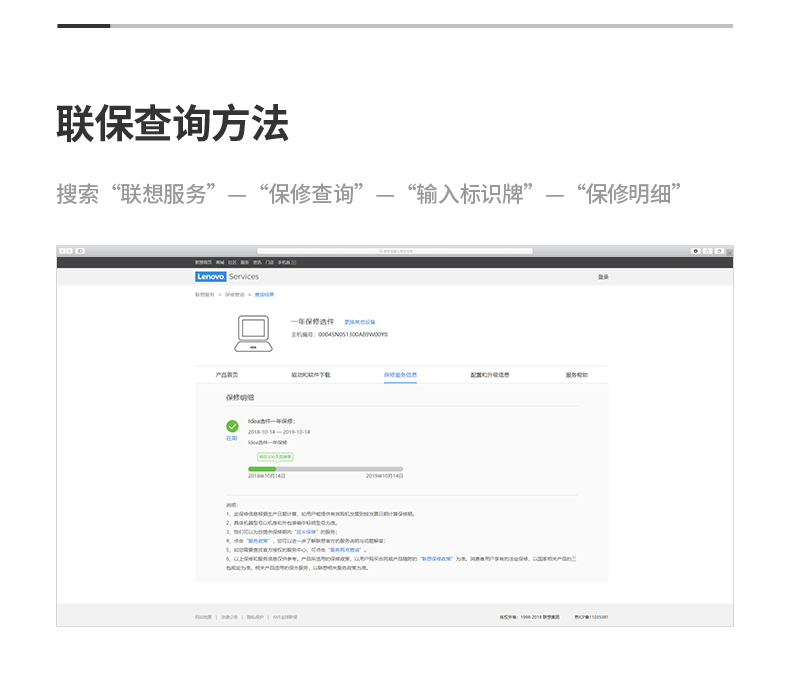Click the 服务网点查询 link in the notes
Image resolution: width=790 pixels, height=680 pixels.
tap(345, 550)
